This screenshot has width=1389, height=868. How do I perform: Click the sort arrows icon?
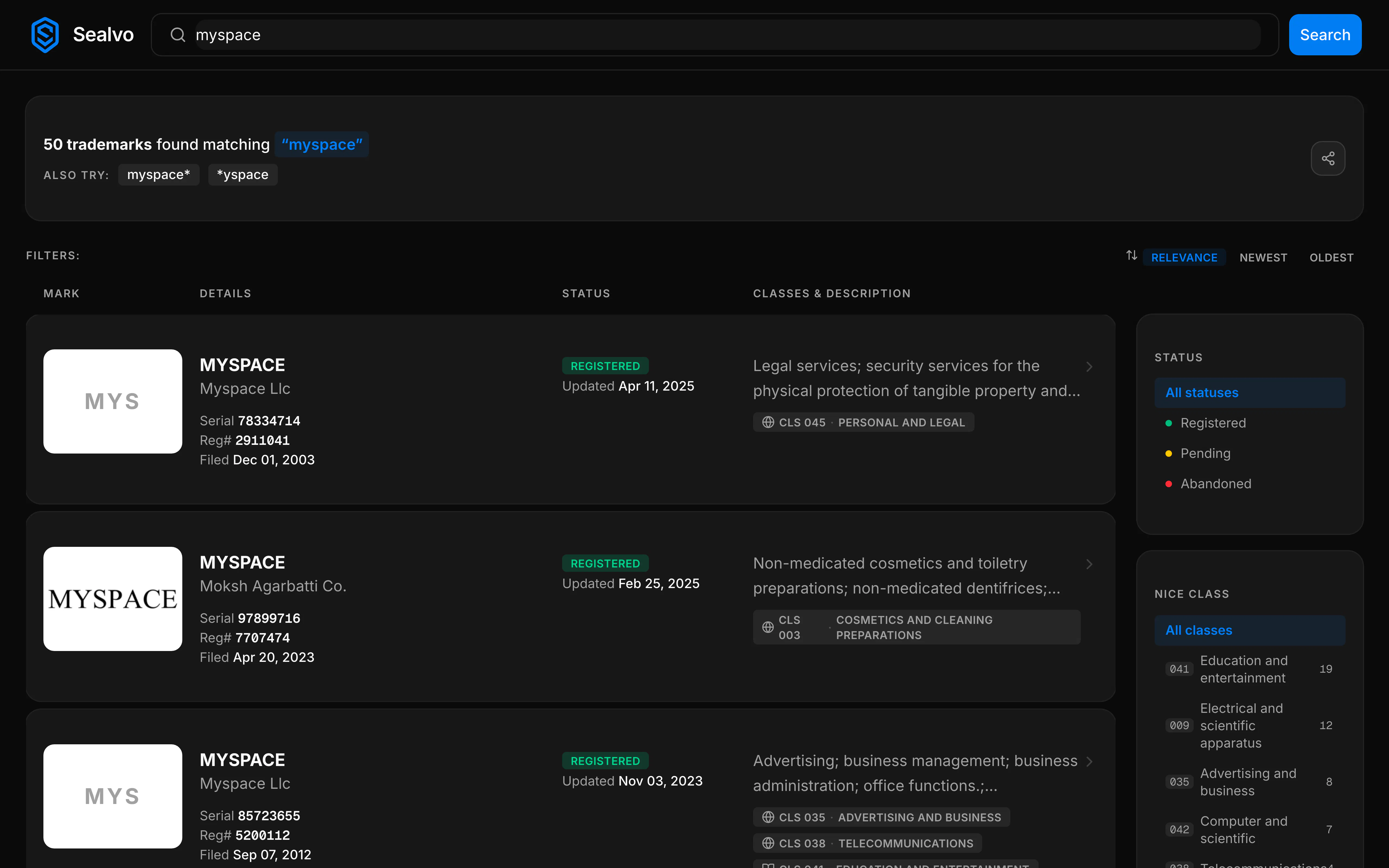tap(1131, 256)
